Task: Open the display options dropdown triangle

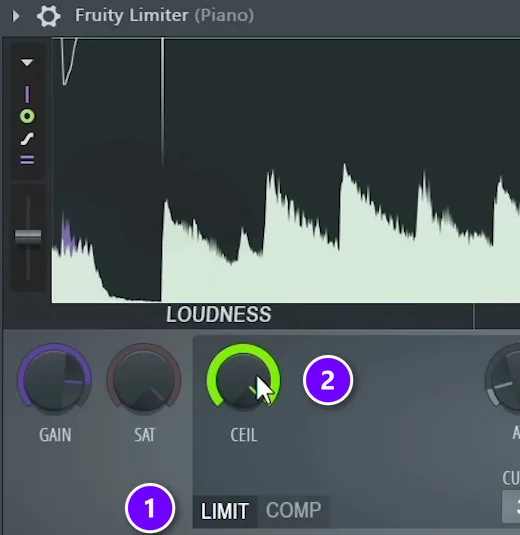Action: [x=27, y=62]
